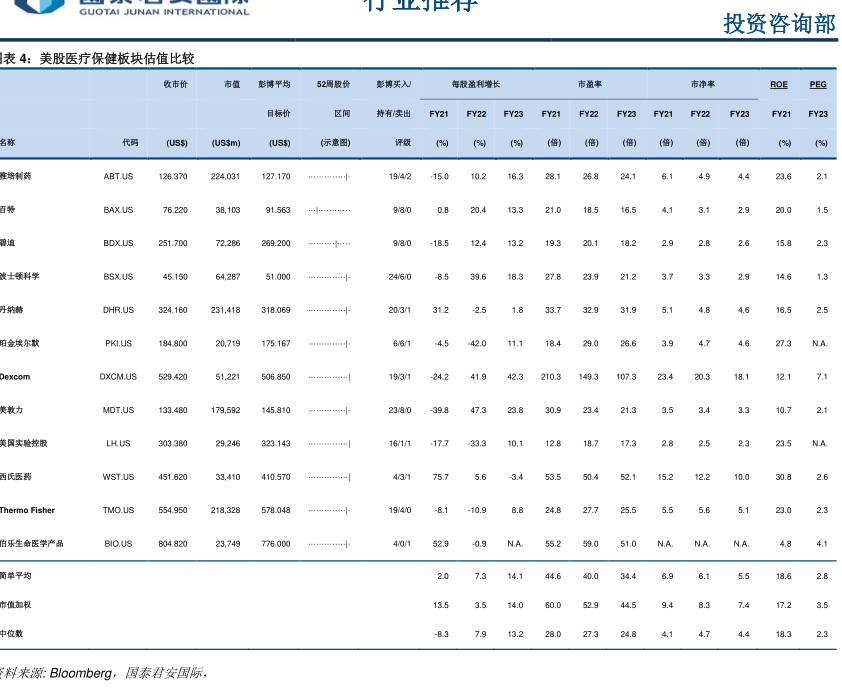This screenshot has width=842, height=693.
Task: Click the 52-week range indicator for BDX.US
Action: [329, 244]
